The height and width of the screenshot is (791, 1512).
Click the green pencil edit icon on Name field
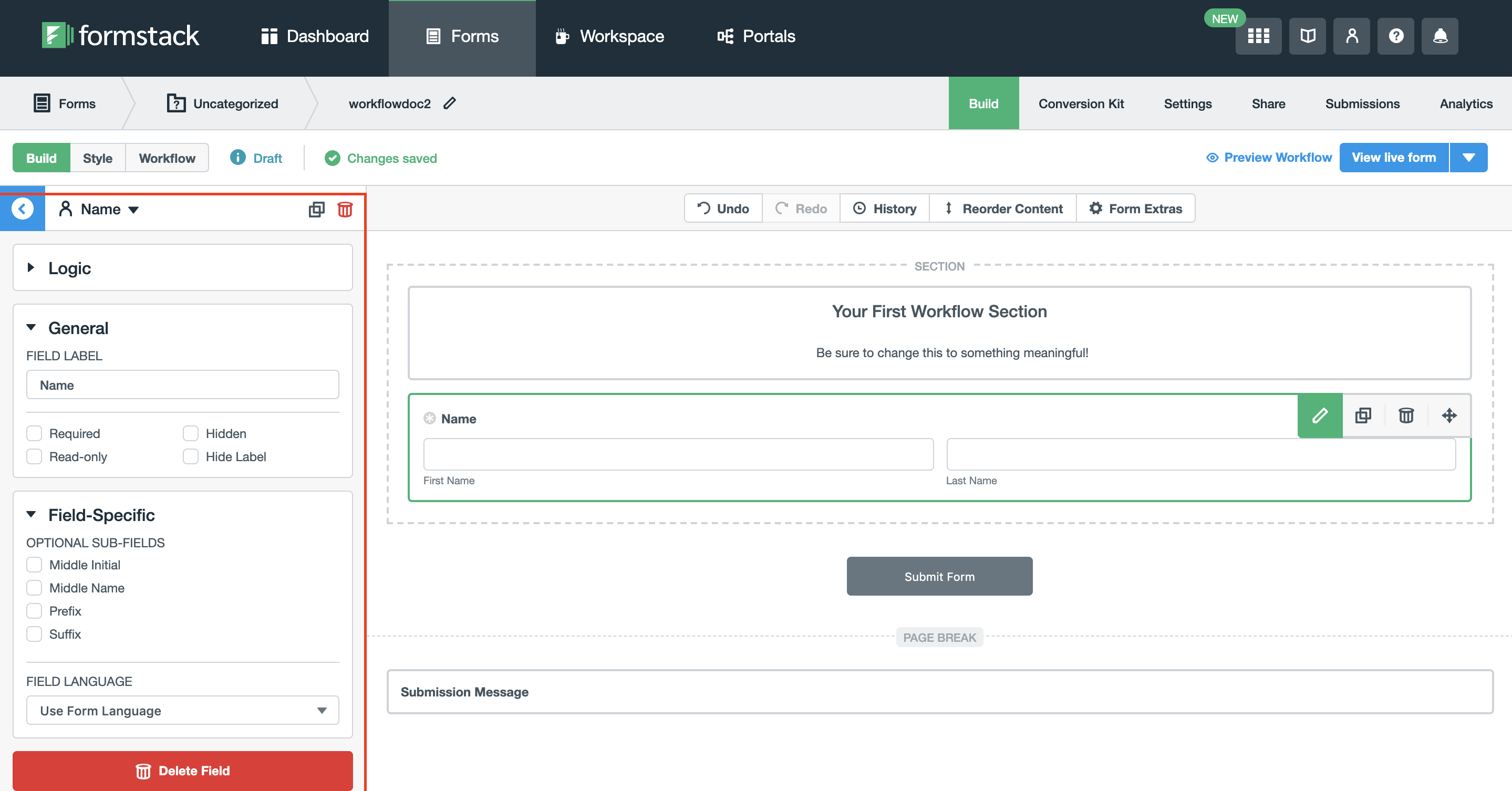1320,415
